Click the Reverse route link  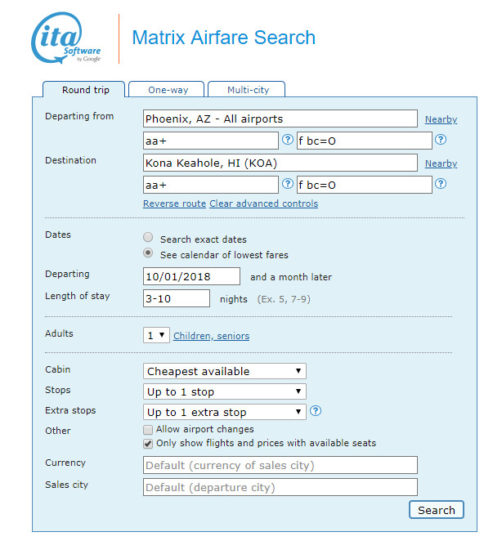click(x=174, y=204)
